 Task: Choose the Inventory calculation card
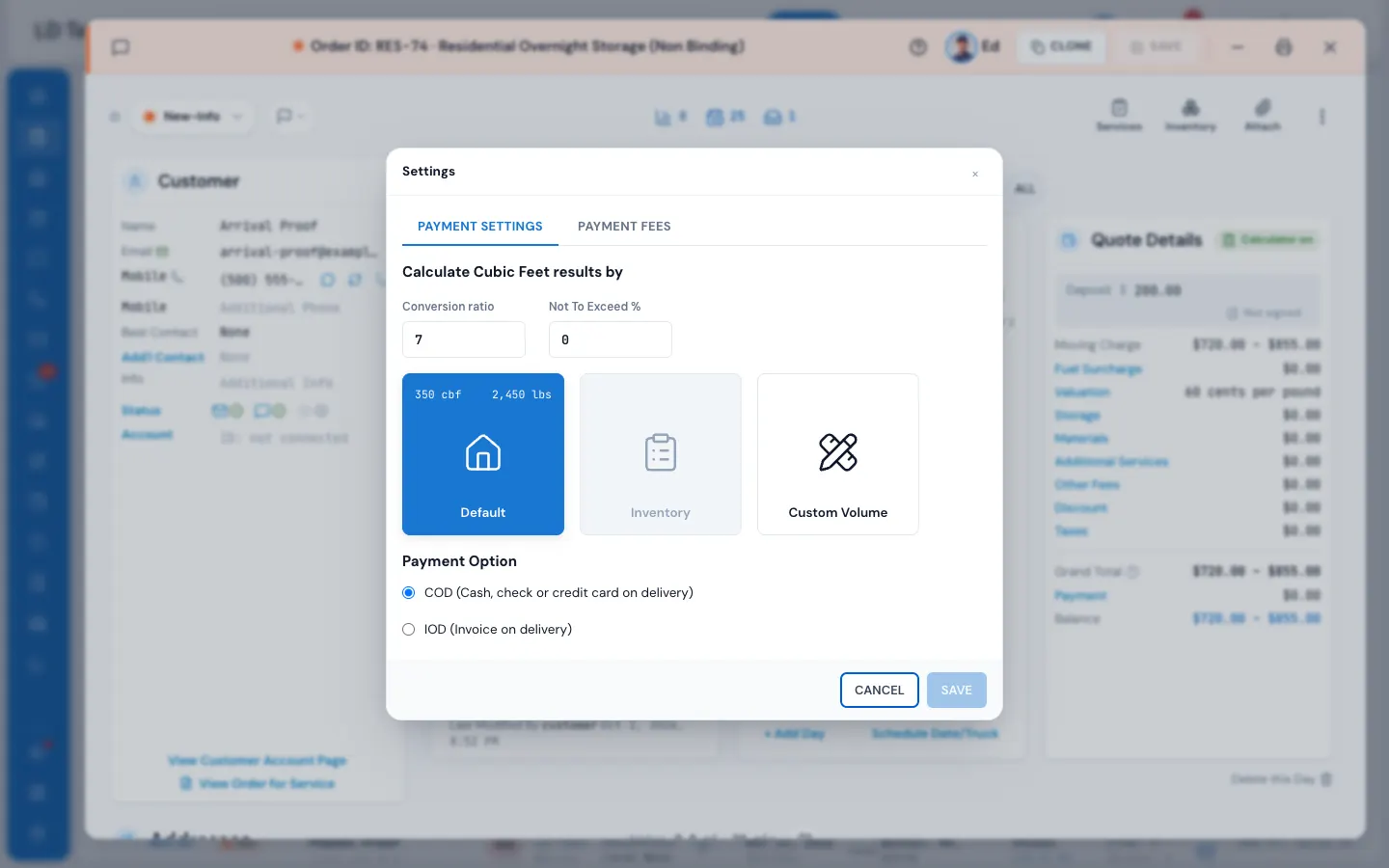[661, 454]
